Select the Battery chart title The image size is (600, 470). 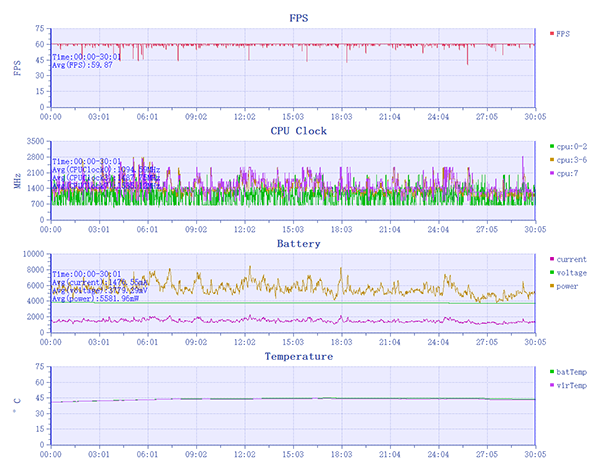[x=298, y=243]
